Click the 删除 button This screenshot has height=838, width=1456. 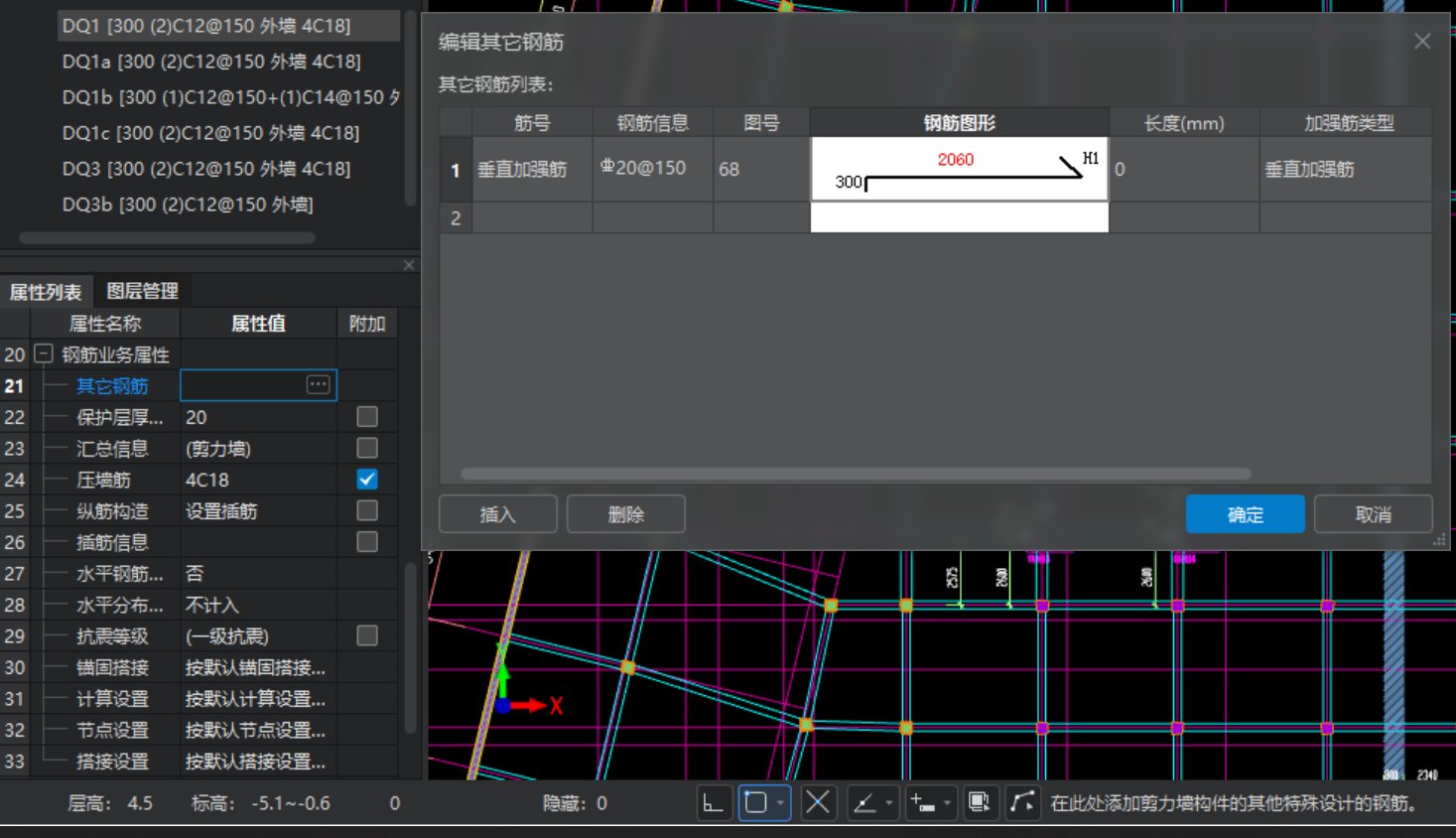pyautogui.click(x=626, y=514)
